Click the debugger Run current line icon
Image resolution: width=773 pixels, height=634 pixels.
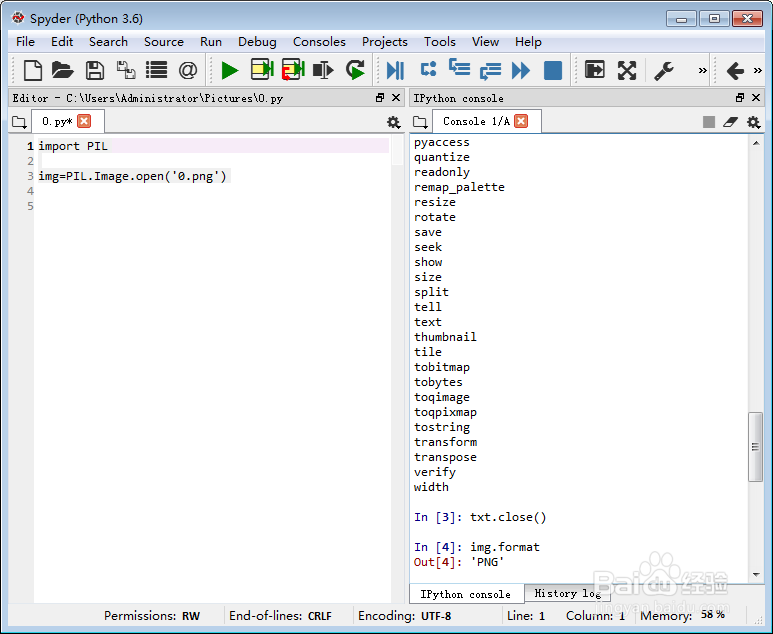(428, 69)
